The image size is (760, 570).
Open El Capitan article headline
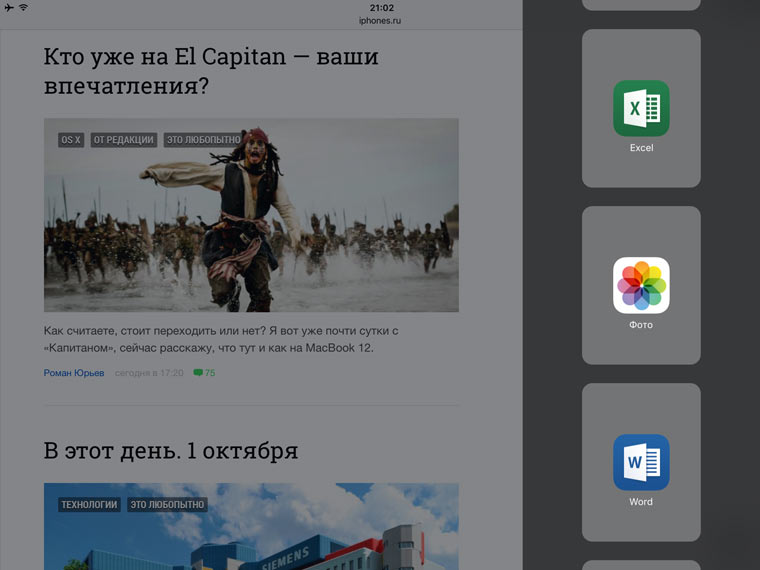click(211, 71)
